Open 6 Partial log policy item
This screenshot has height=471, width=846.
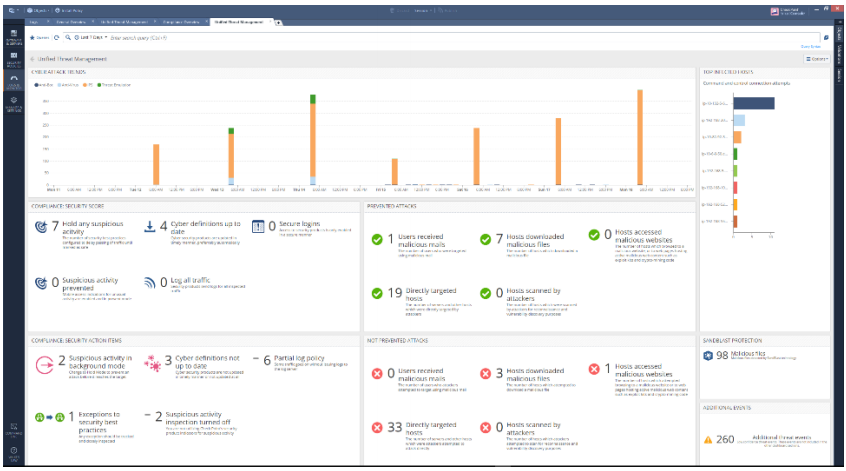click(x=301, y=362)
